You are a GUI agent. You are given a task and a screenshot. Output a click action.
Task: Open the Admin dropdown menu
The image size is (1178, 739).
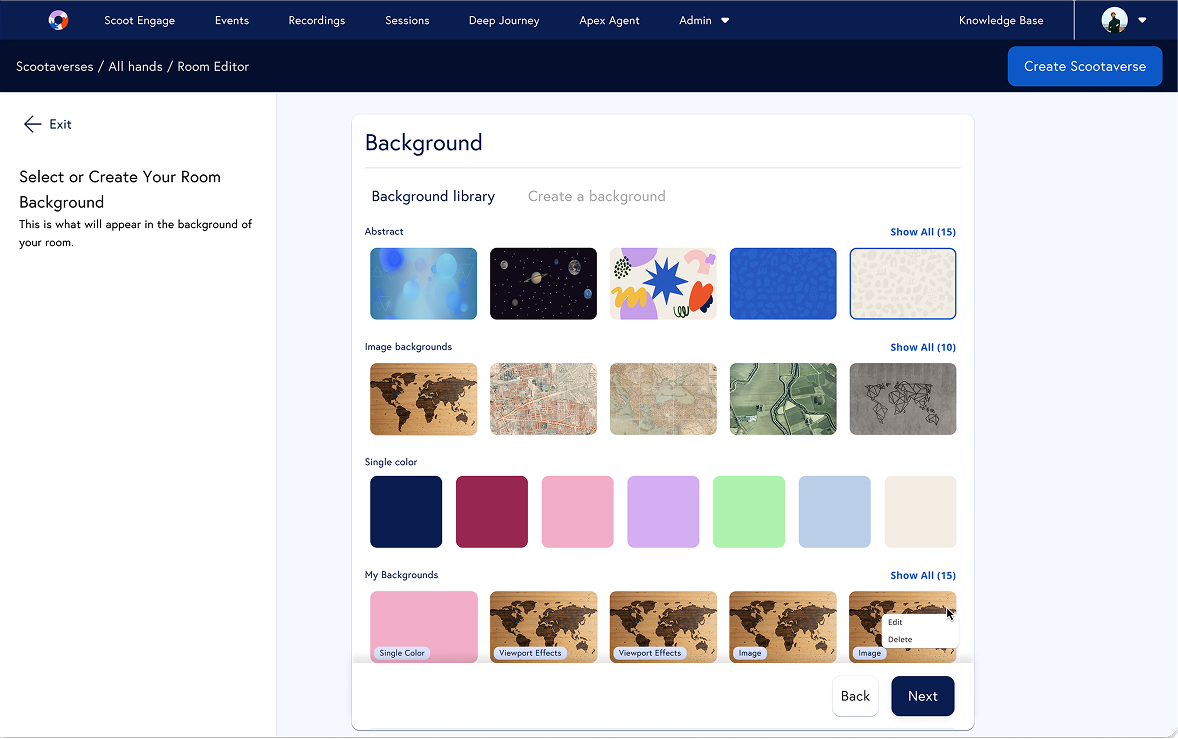click(704, 20)
